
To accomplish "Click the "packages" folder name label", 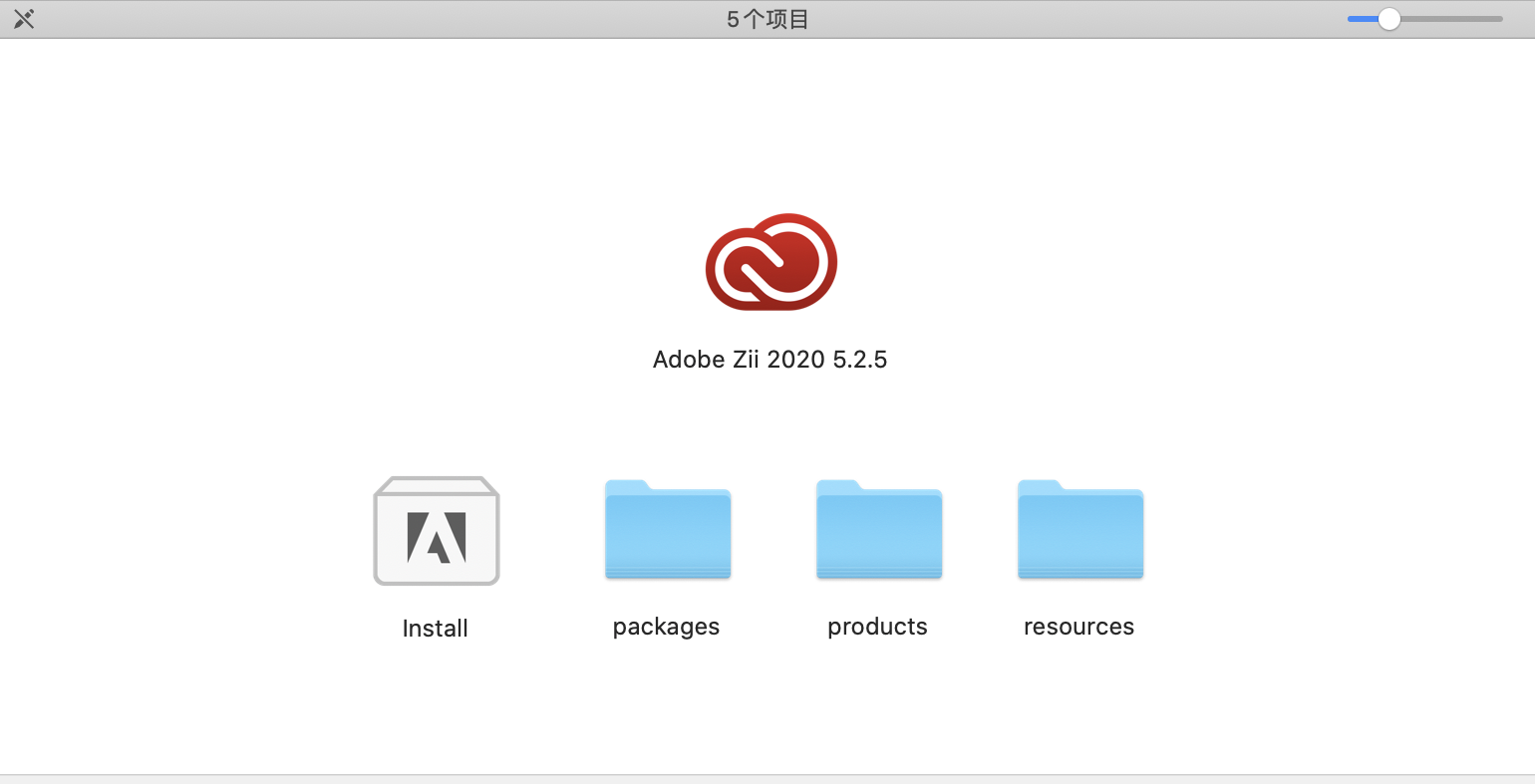I will [666, 627].
